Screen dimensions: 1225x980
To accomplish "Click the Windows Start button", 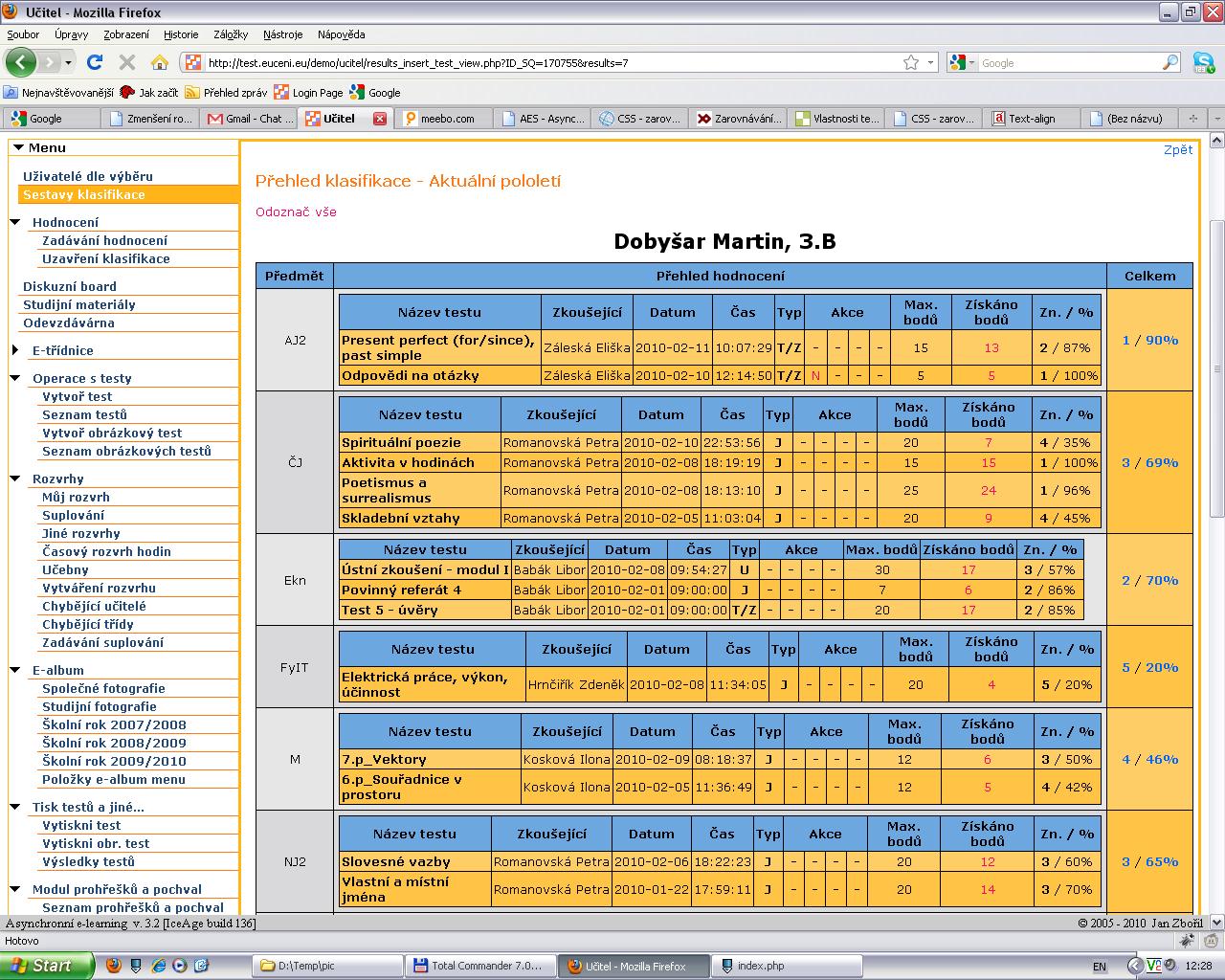I will click(47, 966).
